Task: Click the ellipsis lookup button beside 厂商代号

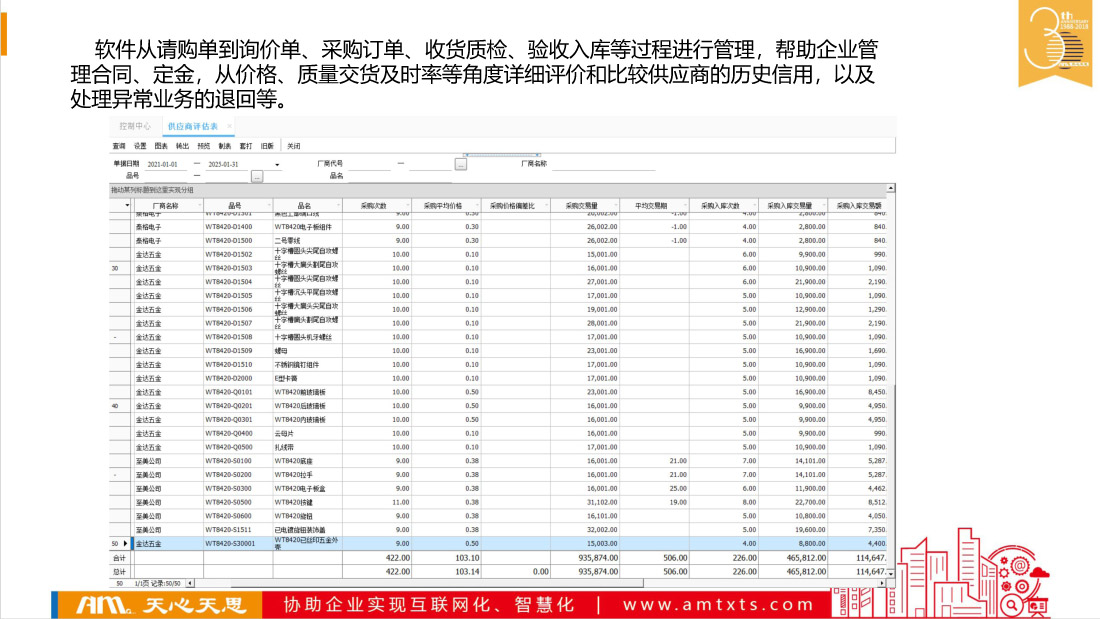Action: [x=460, y=164]
